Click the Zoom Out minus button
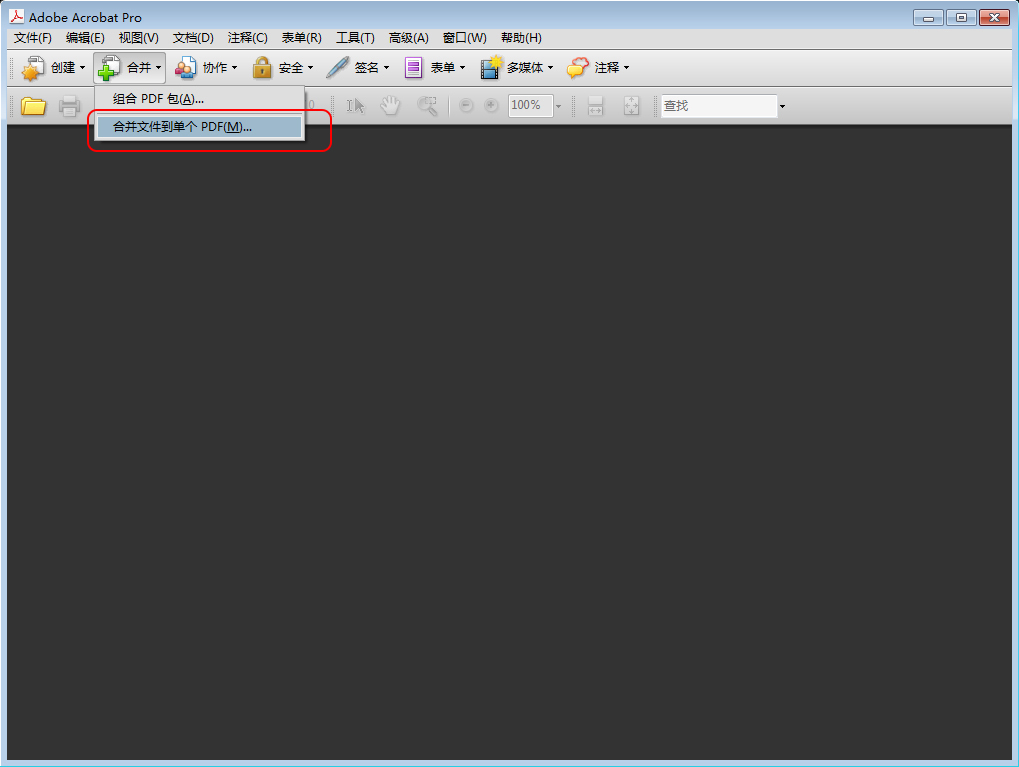 (466, 105)
